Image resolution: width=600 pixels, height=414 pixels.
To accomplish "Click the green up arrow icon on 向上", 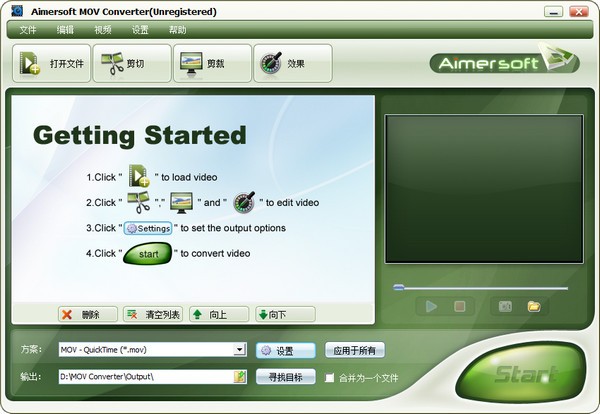I will pos(197,315).
